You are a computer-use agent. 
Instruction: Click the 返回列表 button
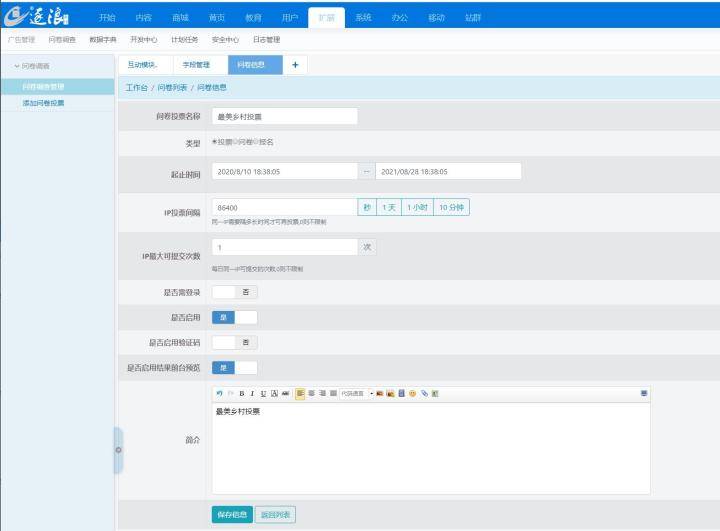click(275, 514)
